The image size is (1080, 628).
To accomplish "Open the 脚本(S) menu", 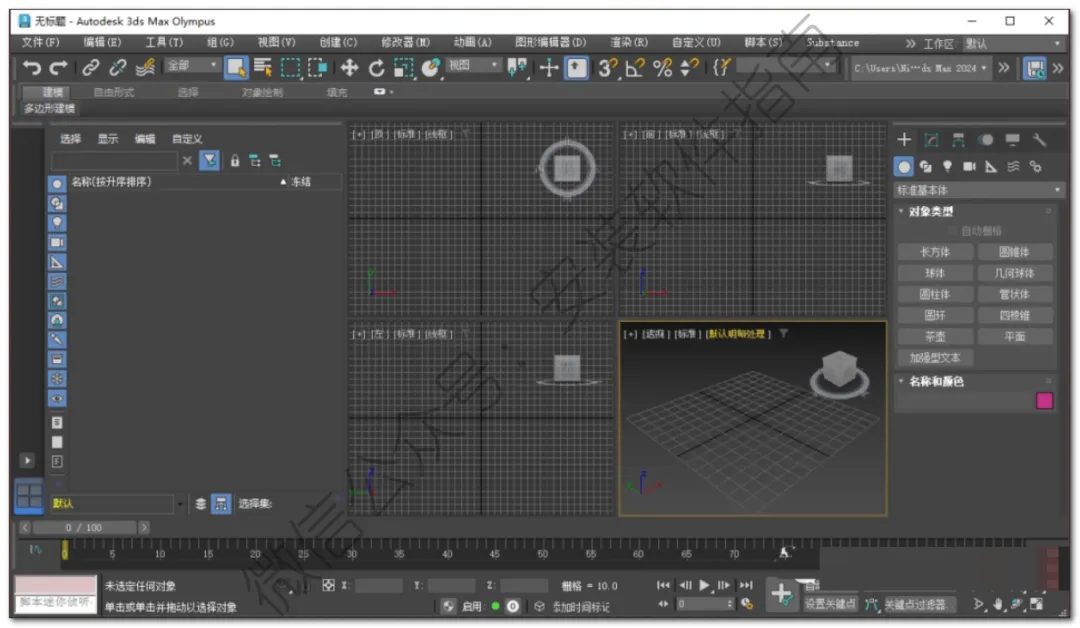I will pos(763,43).
